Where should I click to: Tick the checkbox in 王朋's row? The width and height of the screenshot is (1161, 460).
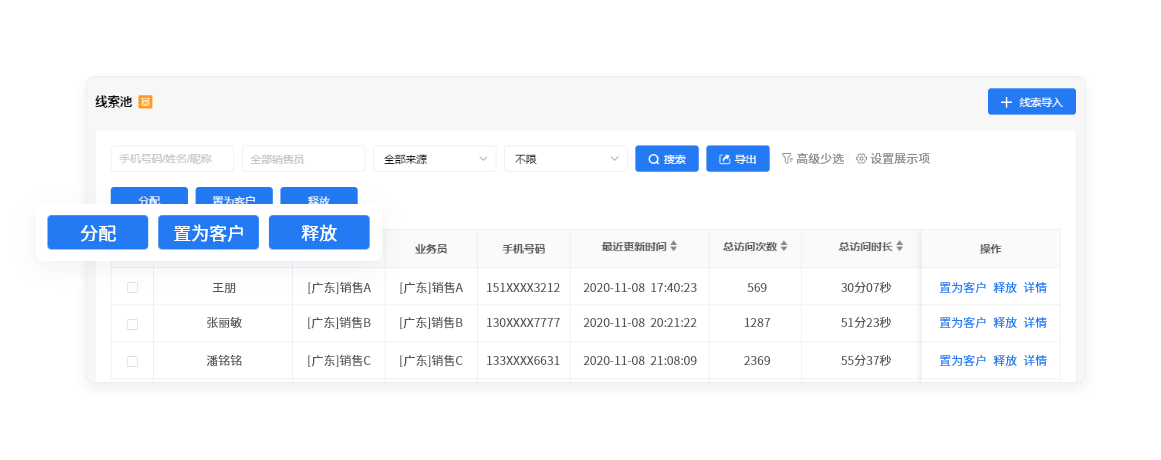point(133,287)
